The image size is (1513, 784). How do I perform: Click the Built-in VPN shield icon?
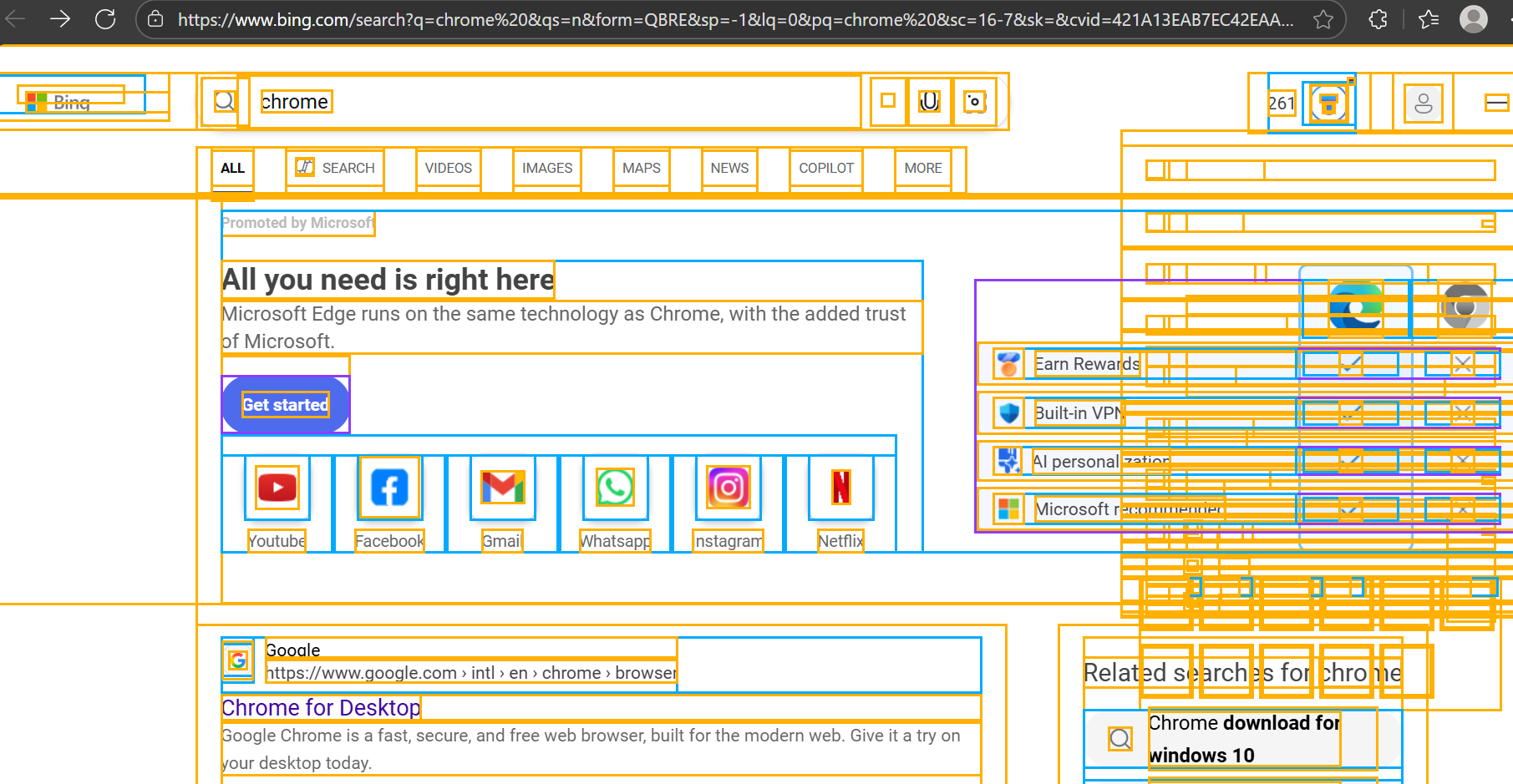click(1008, 412)
